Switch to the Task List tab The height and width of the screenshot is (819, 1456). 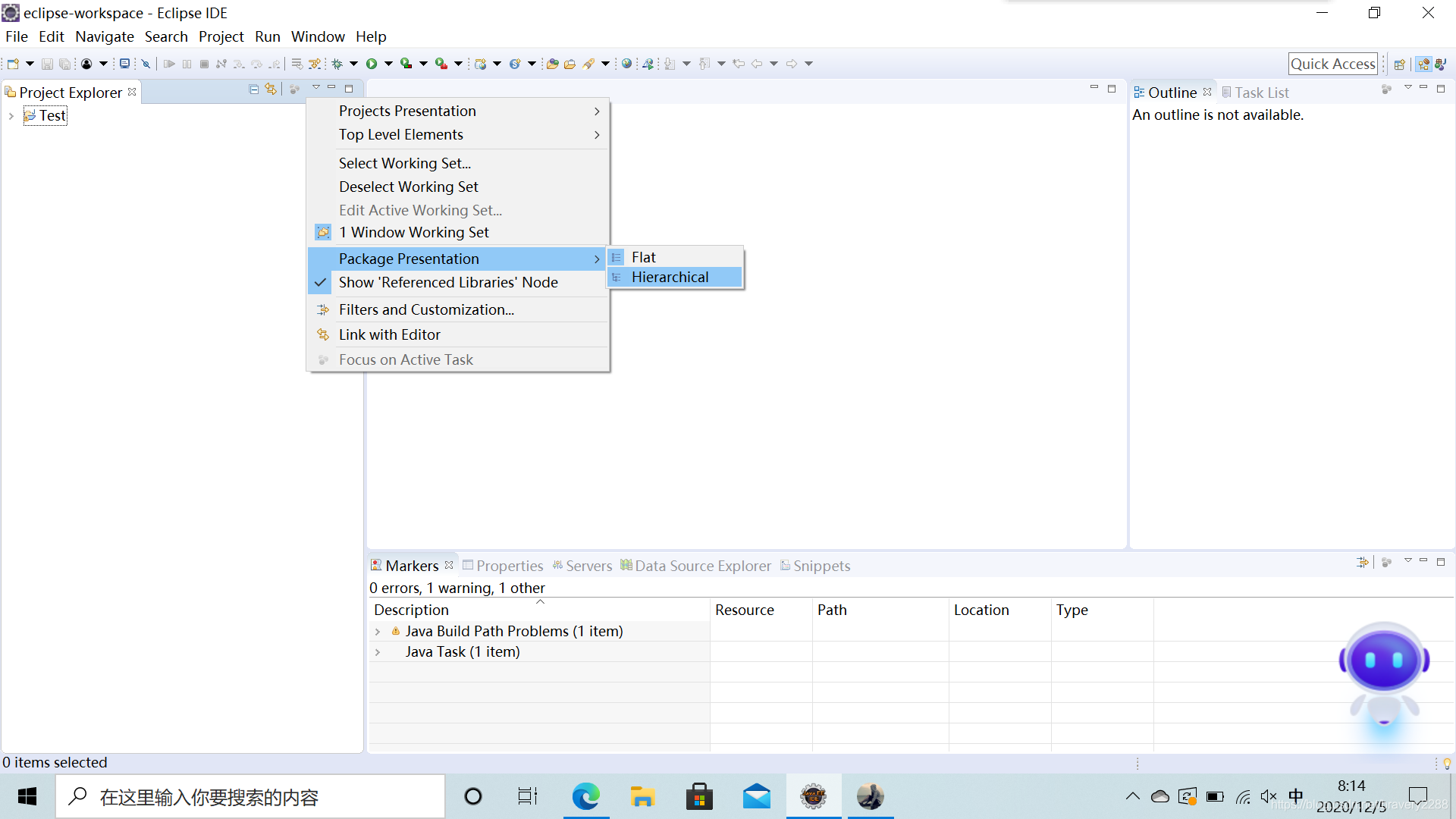pos(1260,93)
